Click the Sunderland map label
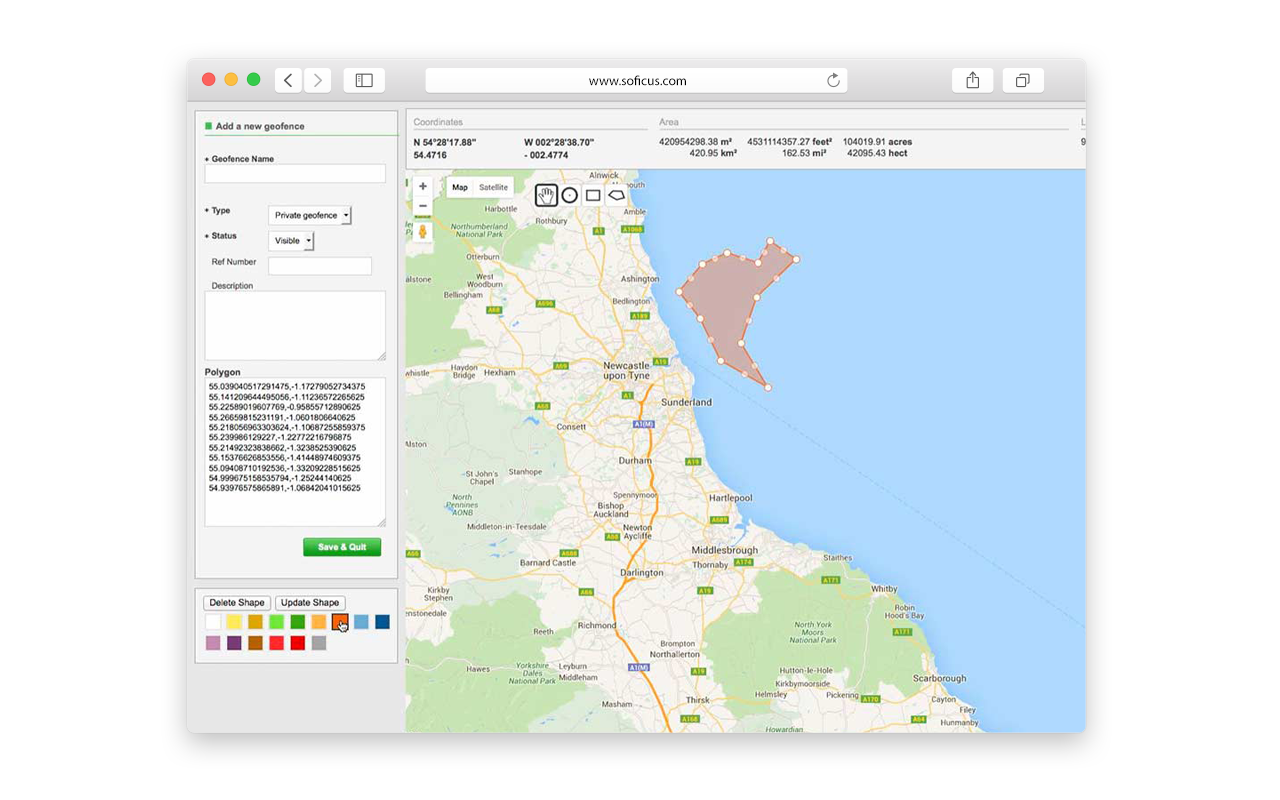Screen dimensions: 1280x800 (688, 402)
